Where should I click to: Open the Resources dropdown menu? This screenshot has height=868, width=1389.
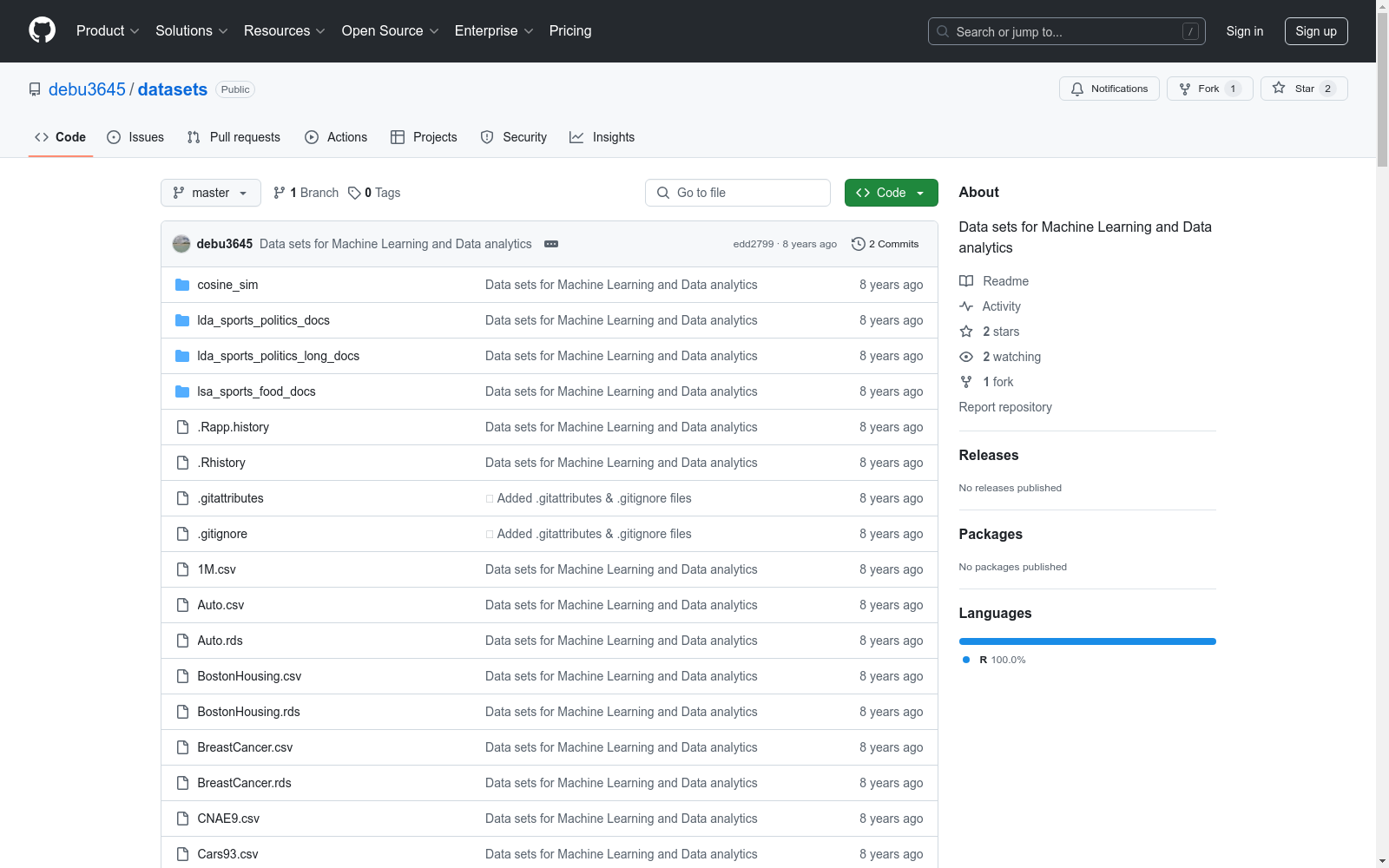pyautogui.click(x=285, y=30)
